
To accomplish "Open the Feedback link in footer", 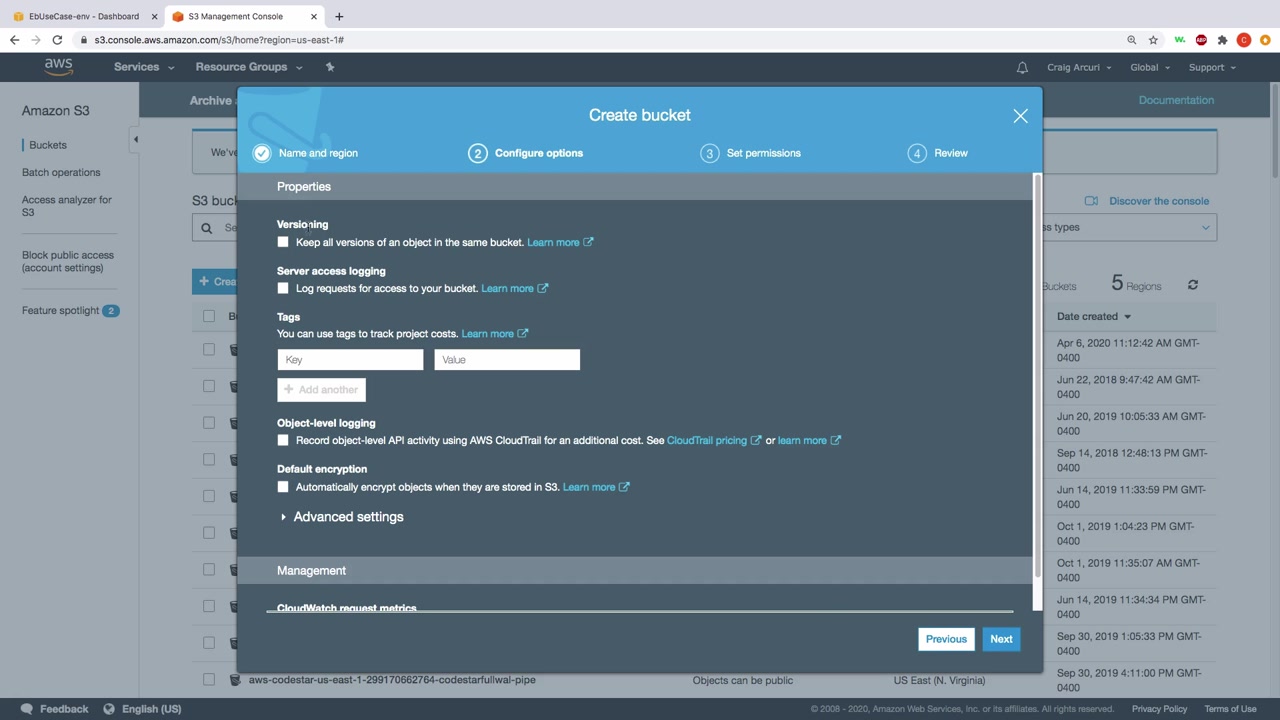I will pyautogui.click(x=55, y=709).
